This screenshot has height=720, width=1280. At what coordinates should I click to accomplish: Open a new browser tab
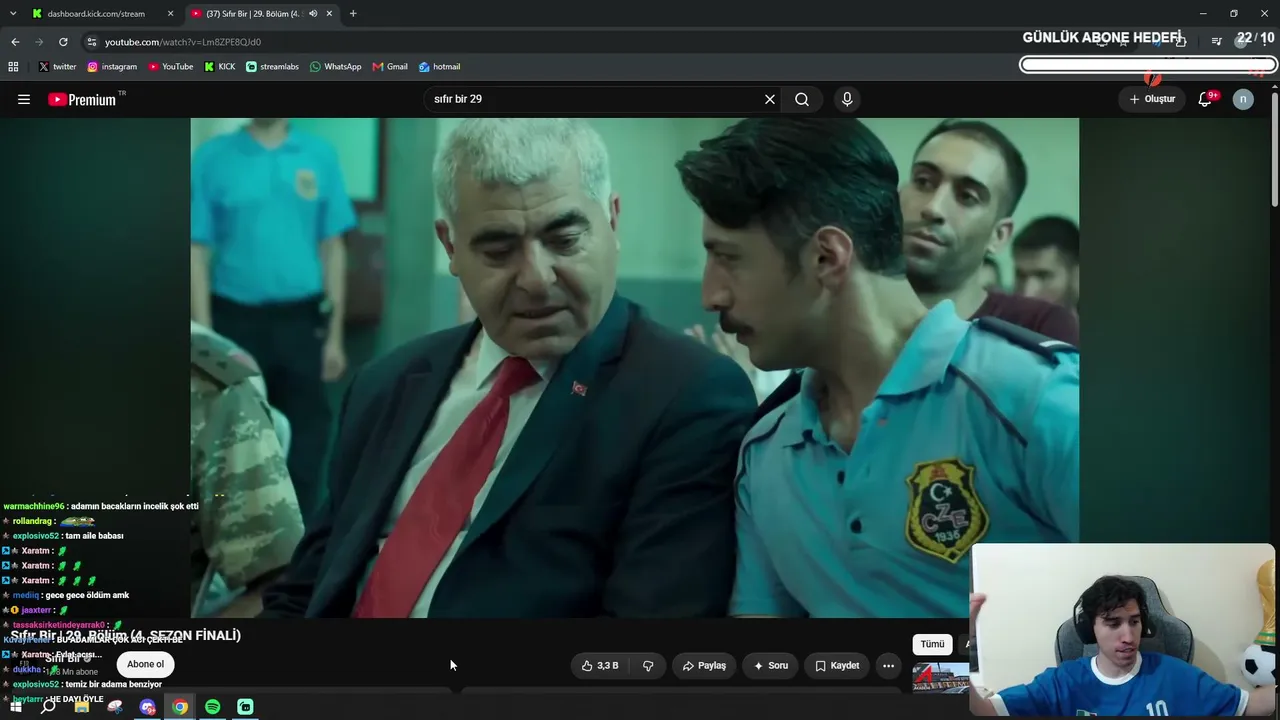pos(353,14)
